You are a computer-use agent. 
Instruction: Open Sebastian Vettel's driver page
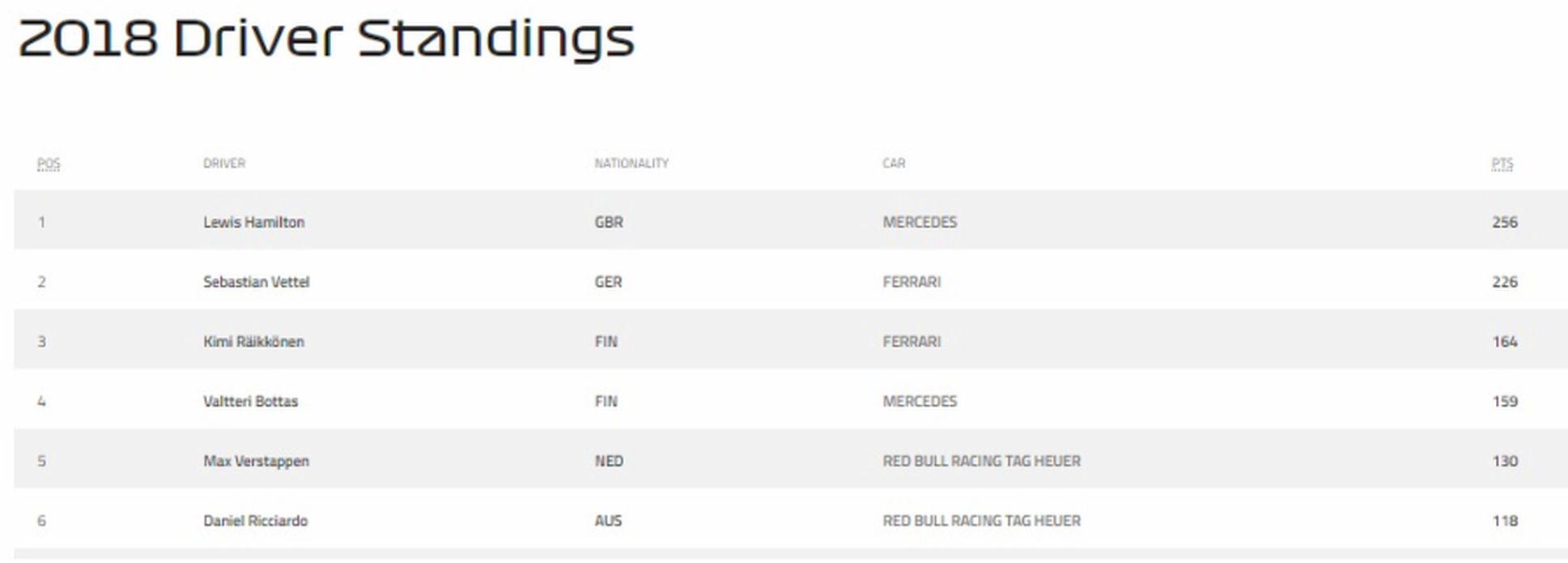coord(256,282)
